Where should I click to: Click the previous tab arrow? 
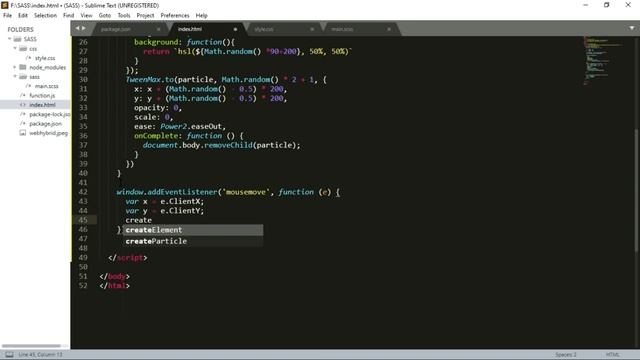[x=77, y=28]
